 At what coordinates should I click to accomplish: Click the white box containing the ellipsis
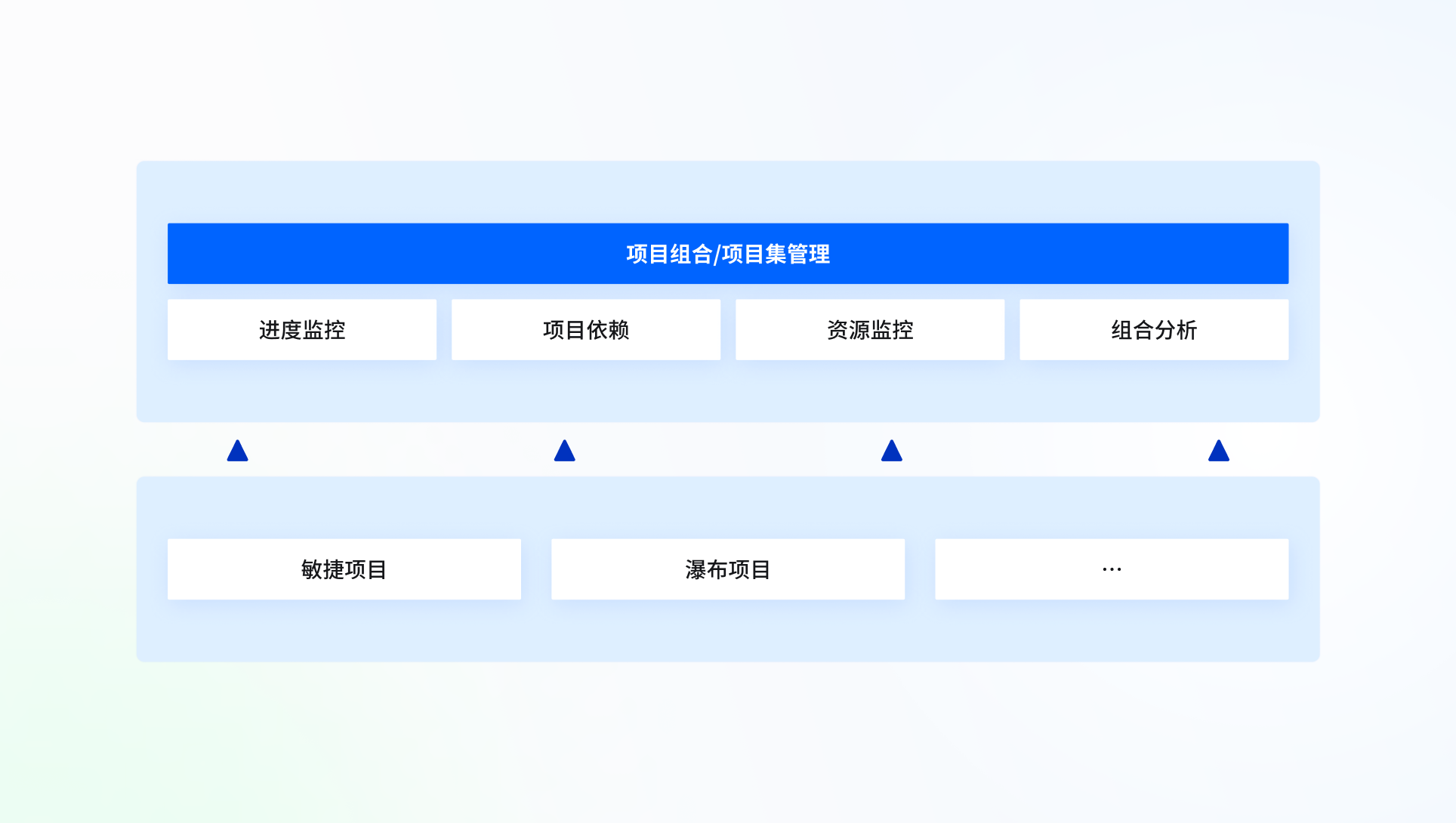coord(1208,569)
